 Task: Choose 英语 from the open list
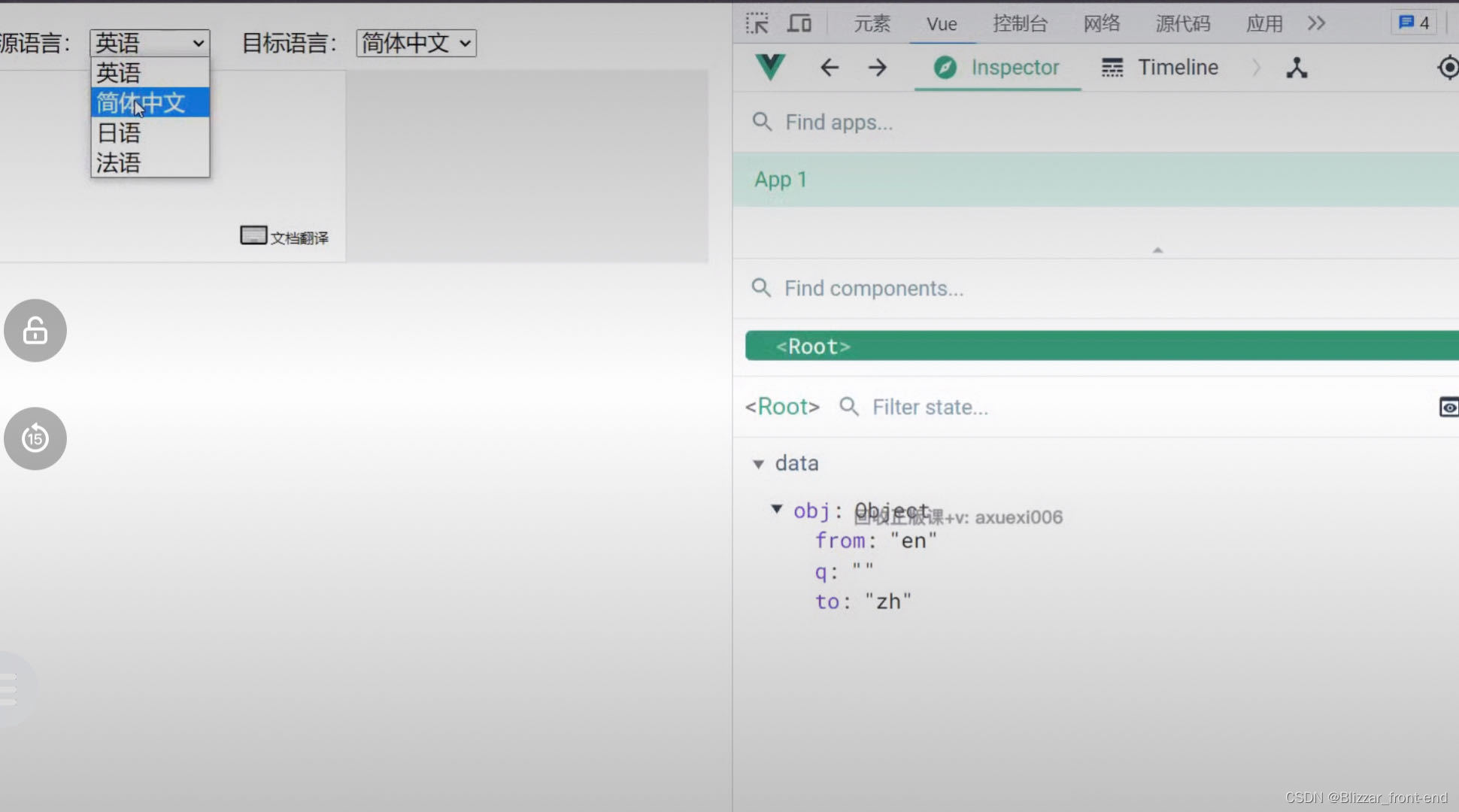150,73
